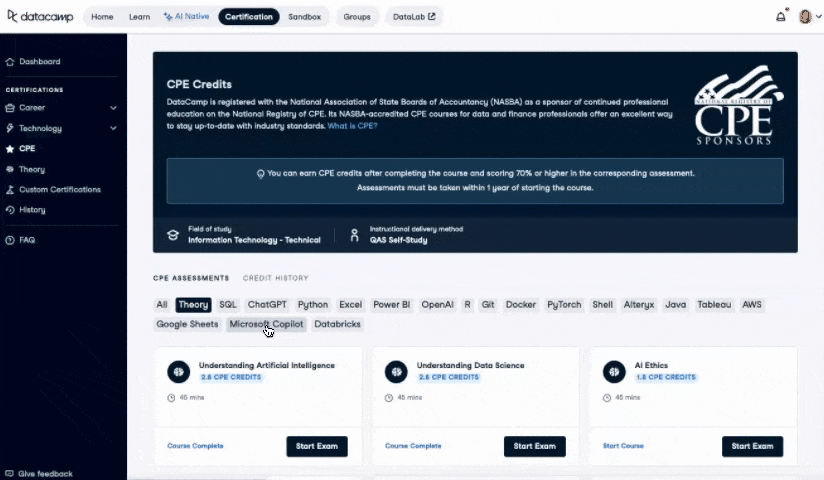Open the notifications bell
The image size is (824, 480).
781,17
